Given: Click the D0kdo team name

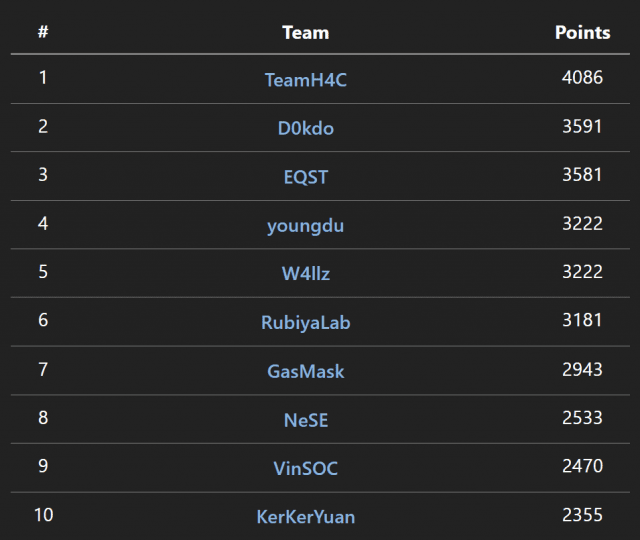Looking at the screenshot, I should coord(305,128).
